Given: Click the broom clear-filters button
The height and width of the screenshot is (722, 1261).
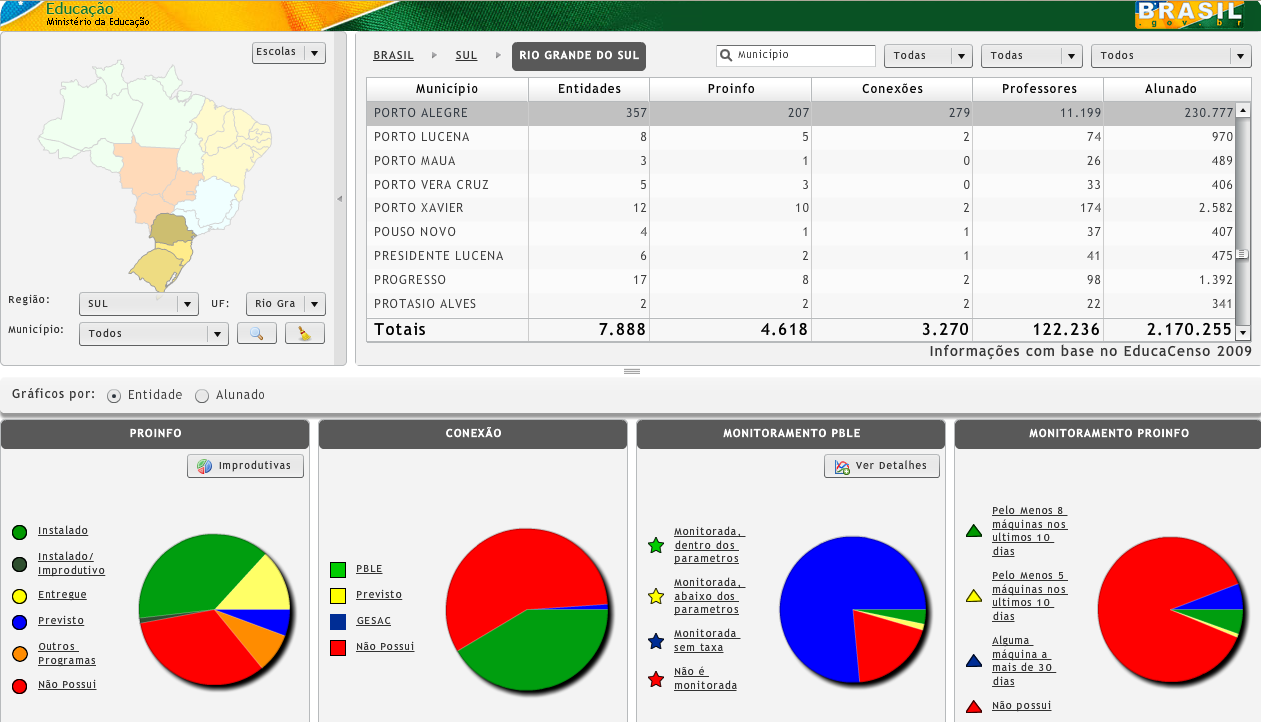Looking at the screenshot, I should coord(305,334).
